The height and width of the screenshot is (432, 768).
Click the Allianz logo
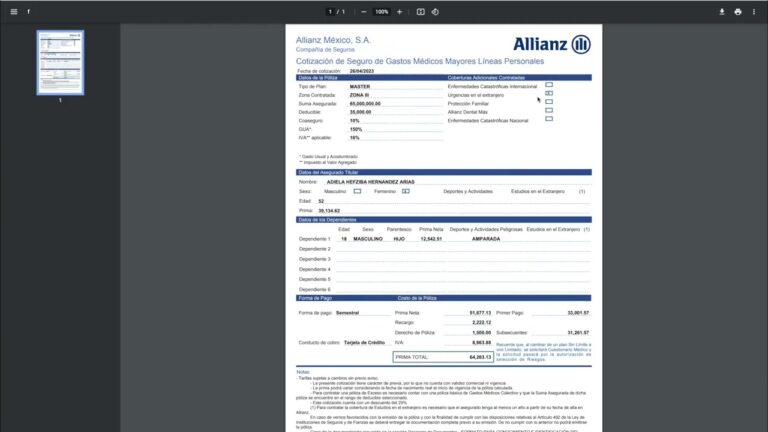(x=552, y=44)
